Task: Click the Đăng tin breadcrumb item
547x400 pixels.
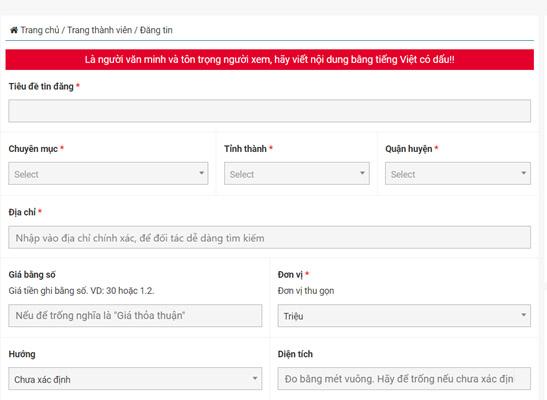Action: click(x=156, y=30)
